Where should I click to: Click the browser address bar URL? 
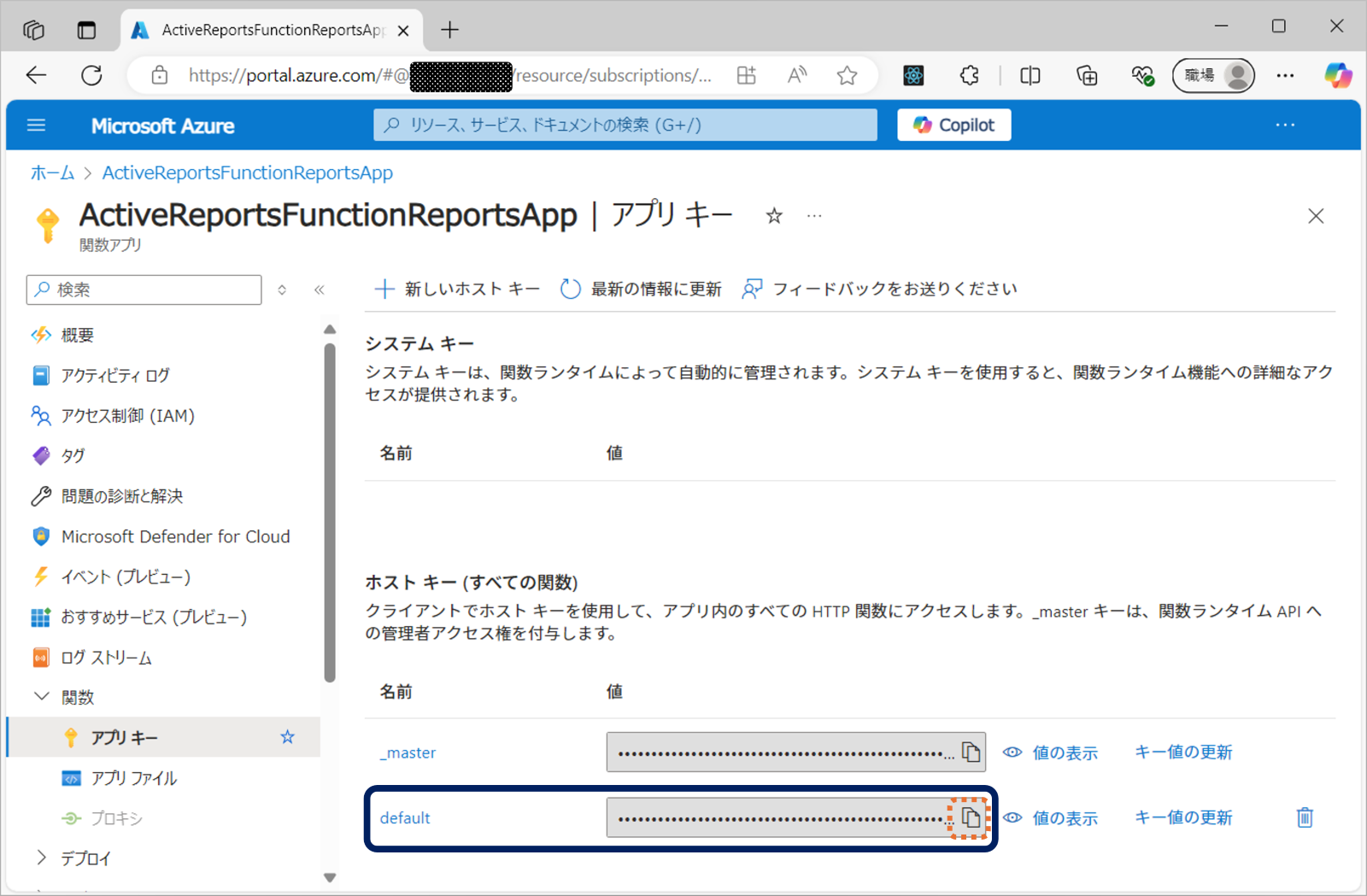(450, 75)
